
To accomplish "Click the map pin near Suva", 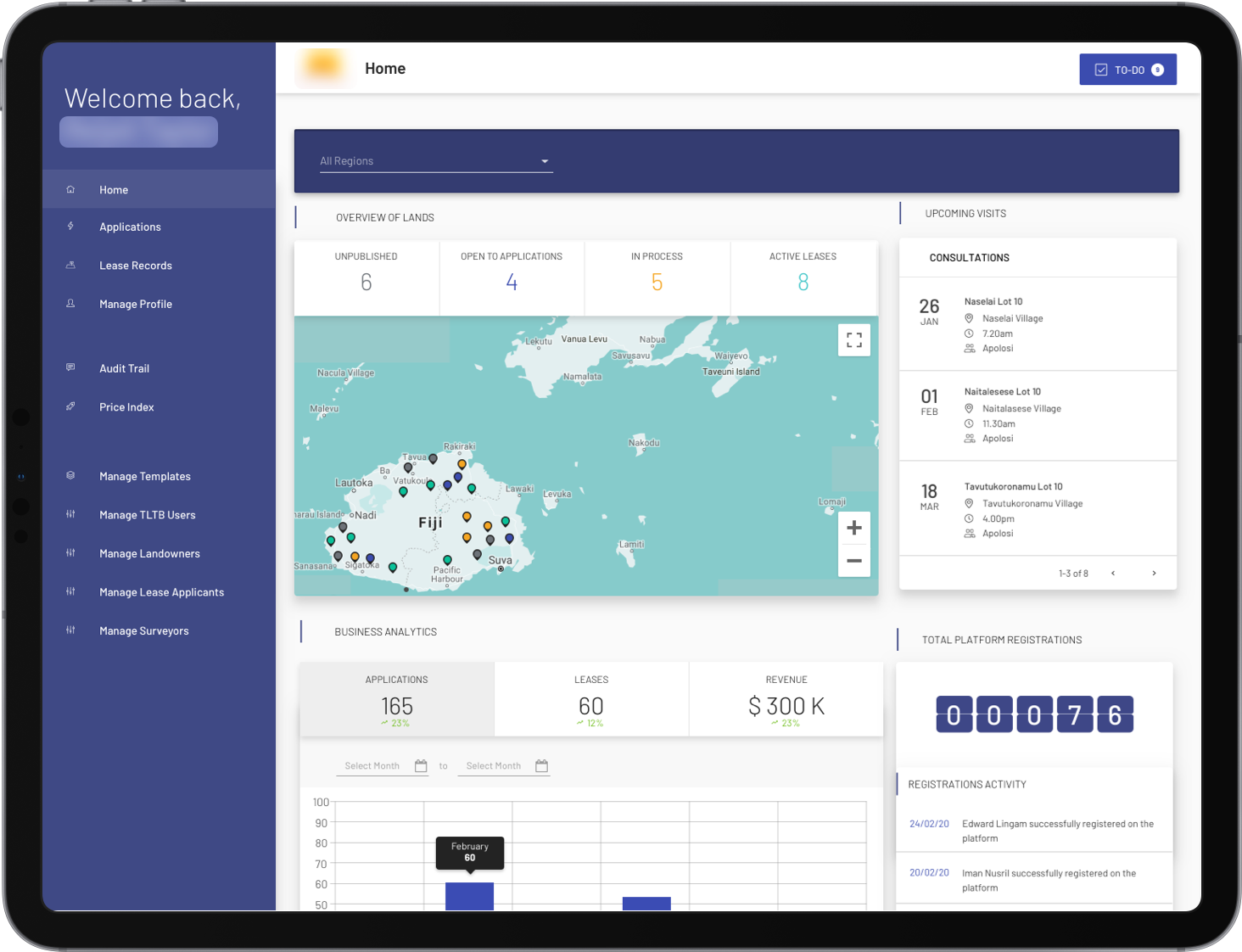I will coord(478,555).
